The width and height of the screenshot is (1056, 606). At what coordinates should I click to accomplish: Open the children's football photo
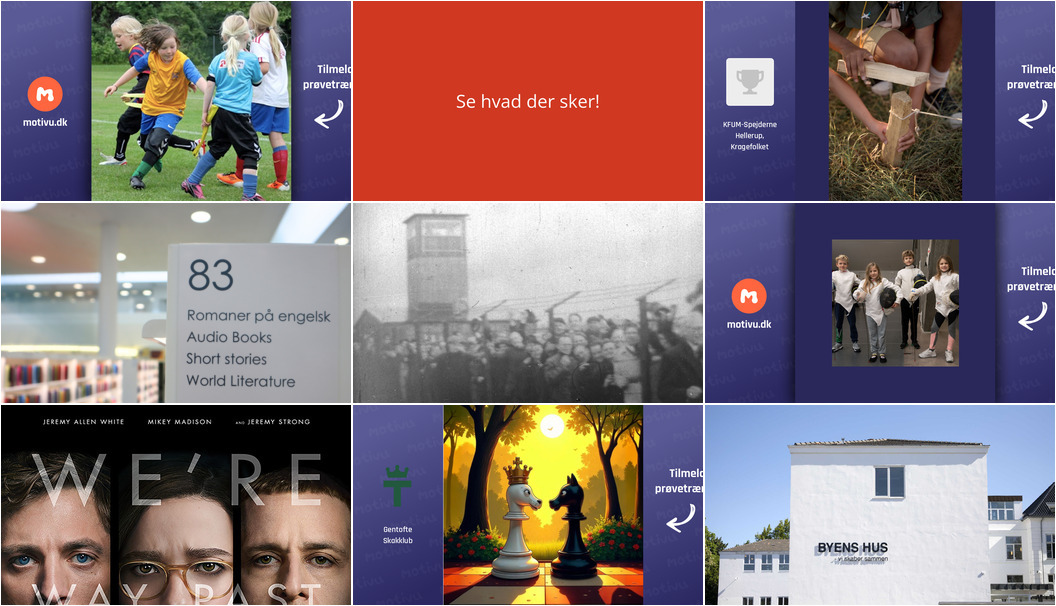pyautogui.click(x=191, y=101)
